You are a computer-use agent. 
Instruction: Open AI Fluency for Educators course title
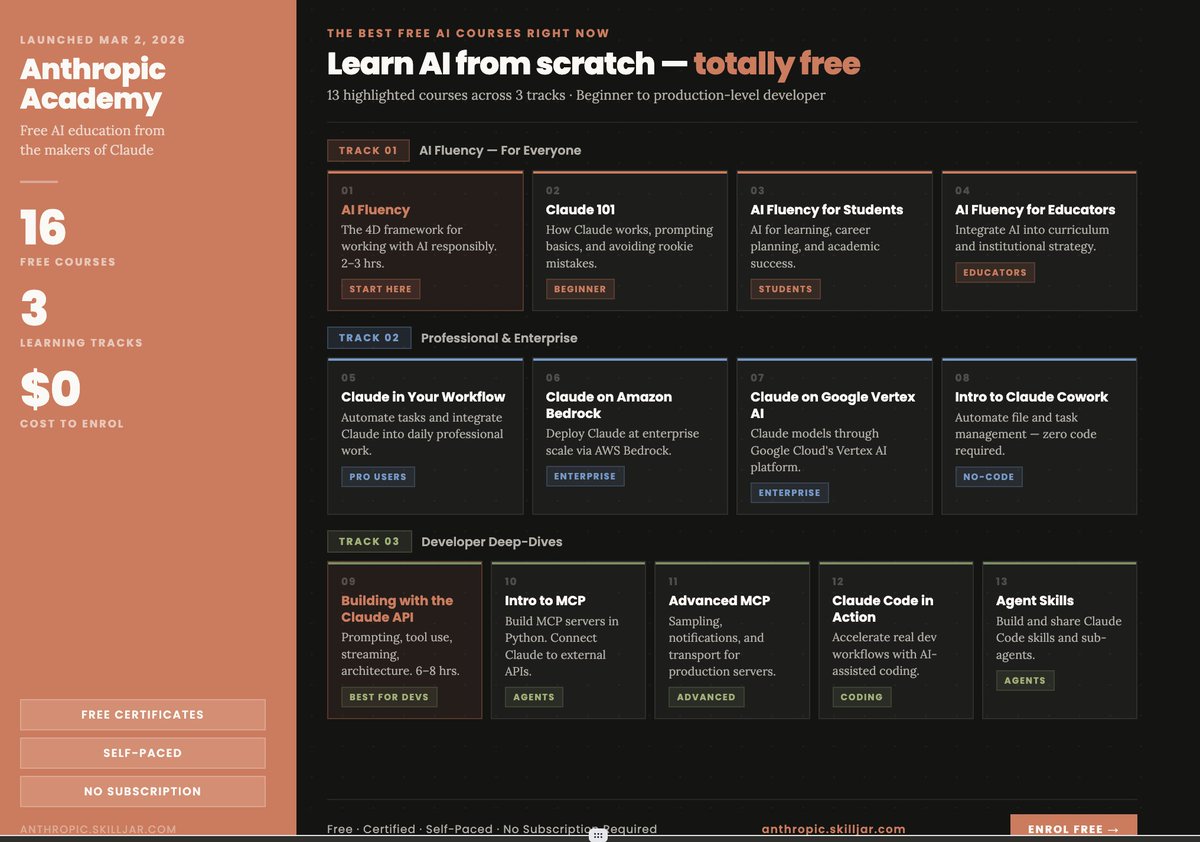pos(1035,210)
